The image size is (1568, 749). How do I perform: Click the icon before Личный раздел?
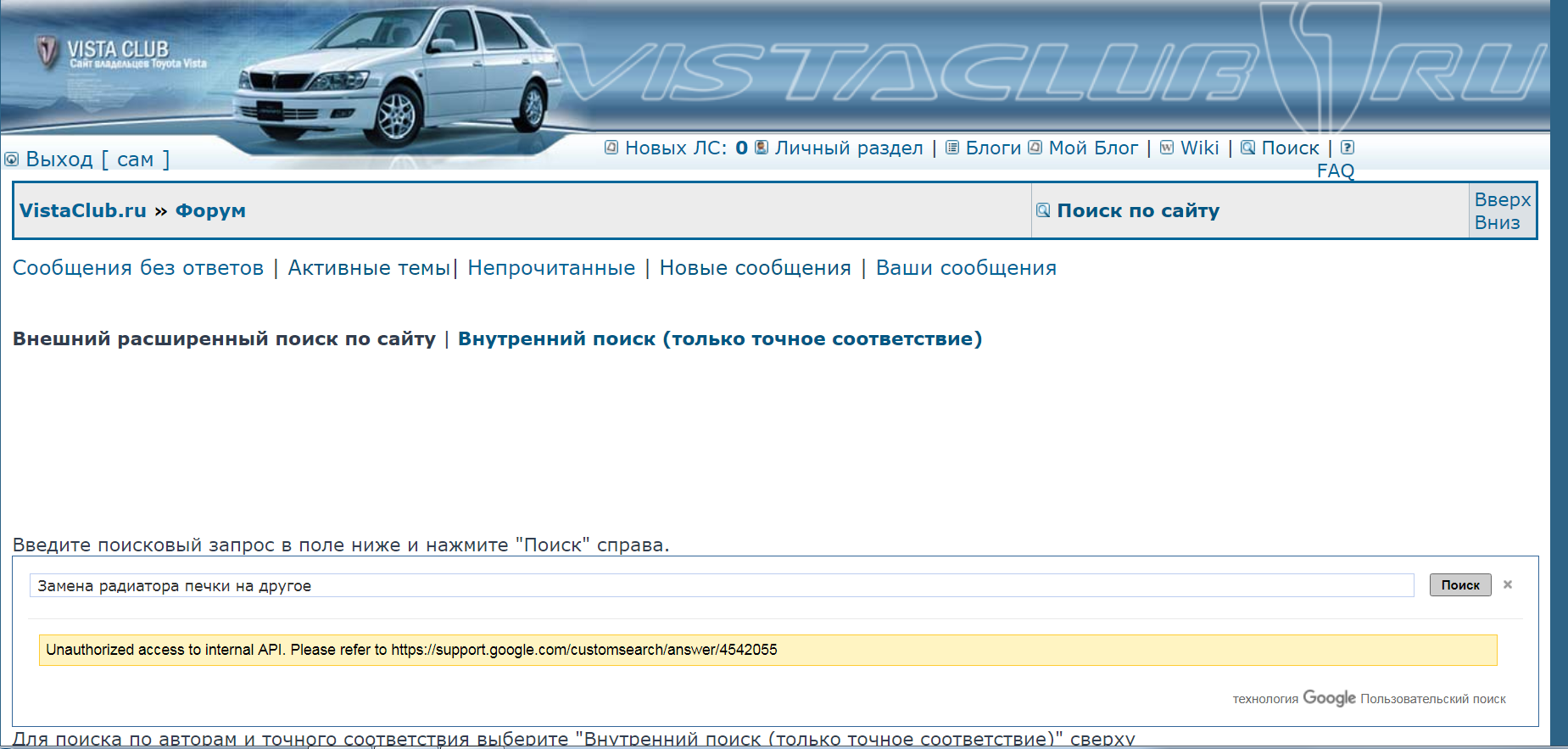coord(761,148)
